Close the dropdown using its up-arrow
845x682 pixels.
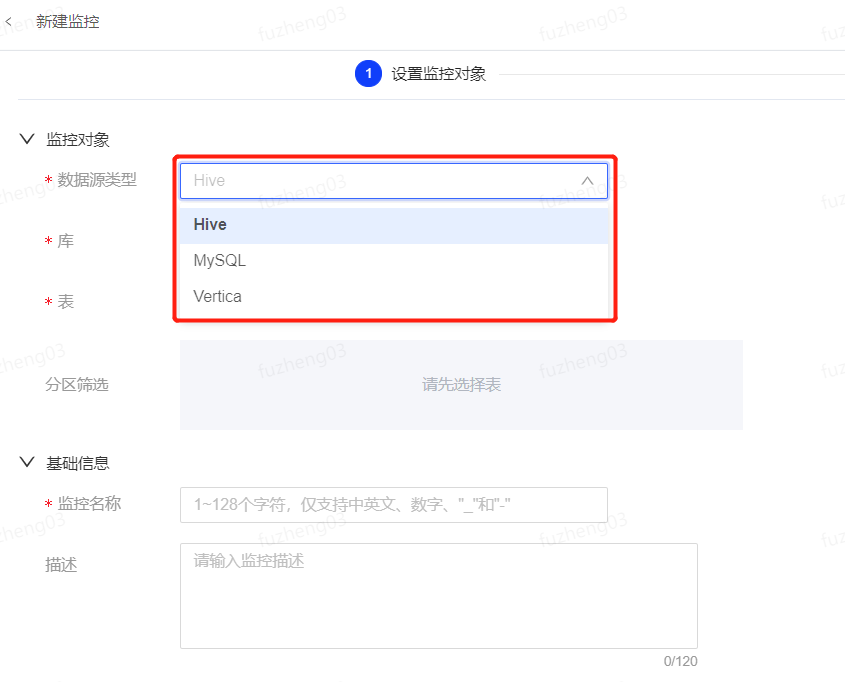click(587, 181)
